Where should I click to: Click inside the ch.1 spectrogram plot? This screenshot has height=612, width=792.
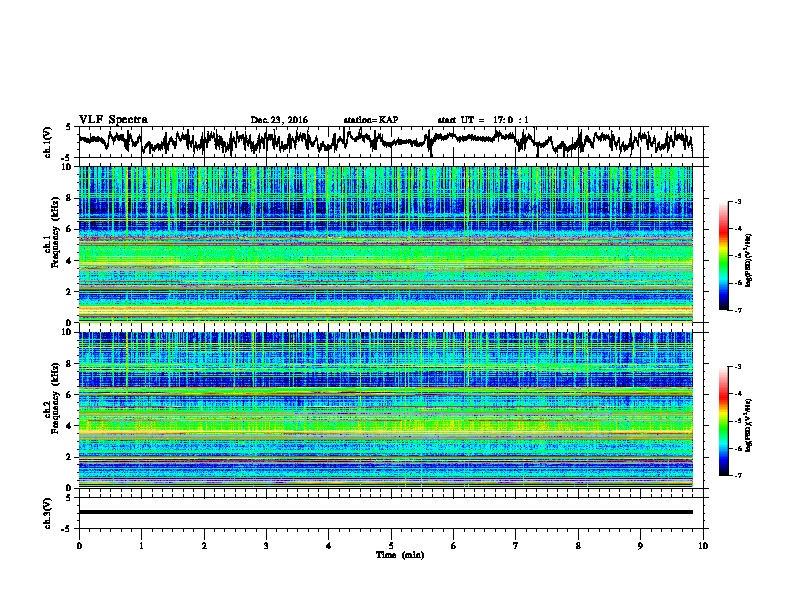tap(385, 244)
